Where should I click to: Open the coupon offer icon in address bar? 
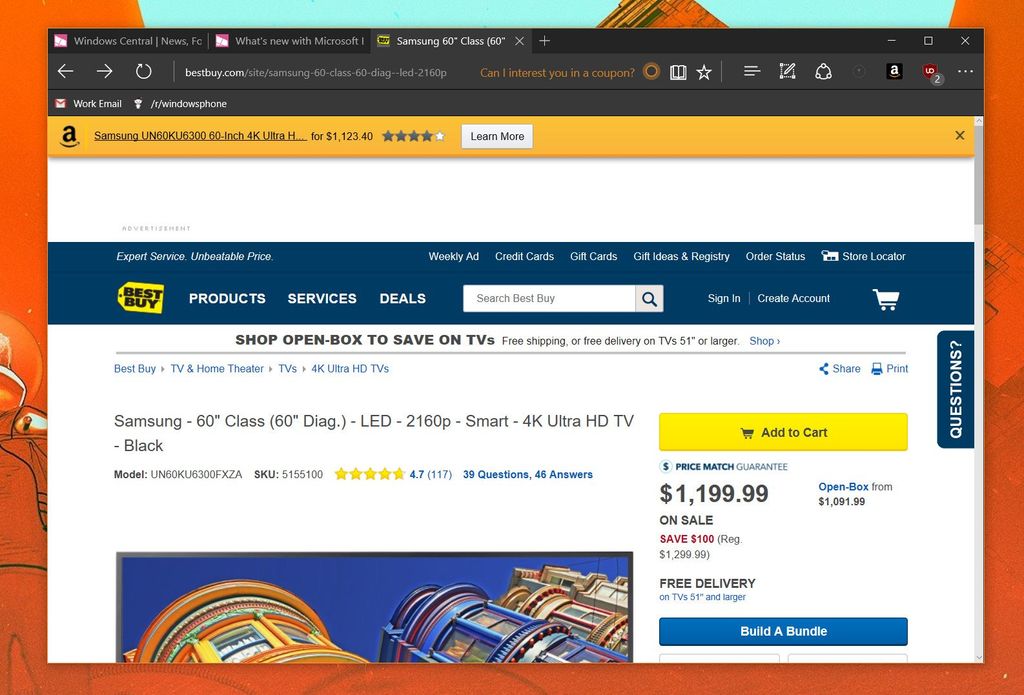[x=651, y=72]
